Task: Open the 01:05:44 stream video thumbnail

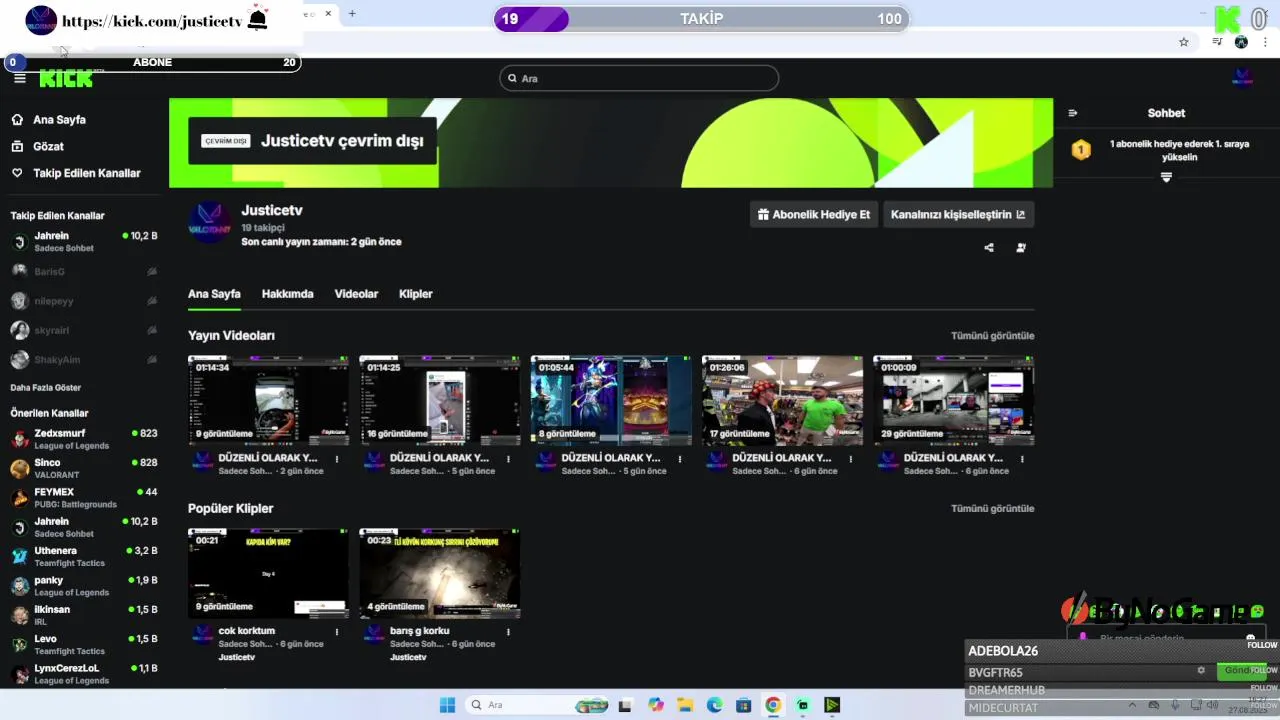Action: click(x=610, y=400)
